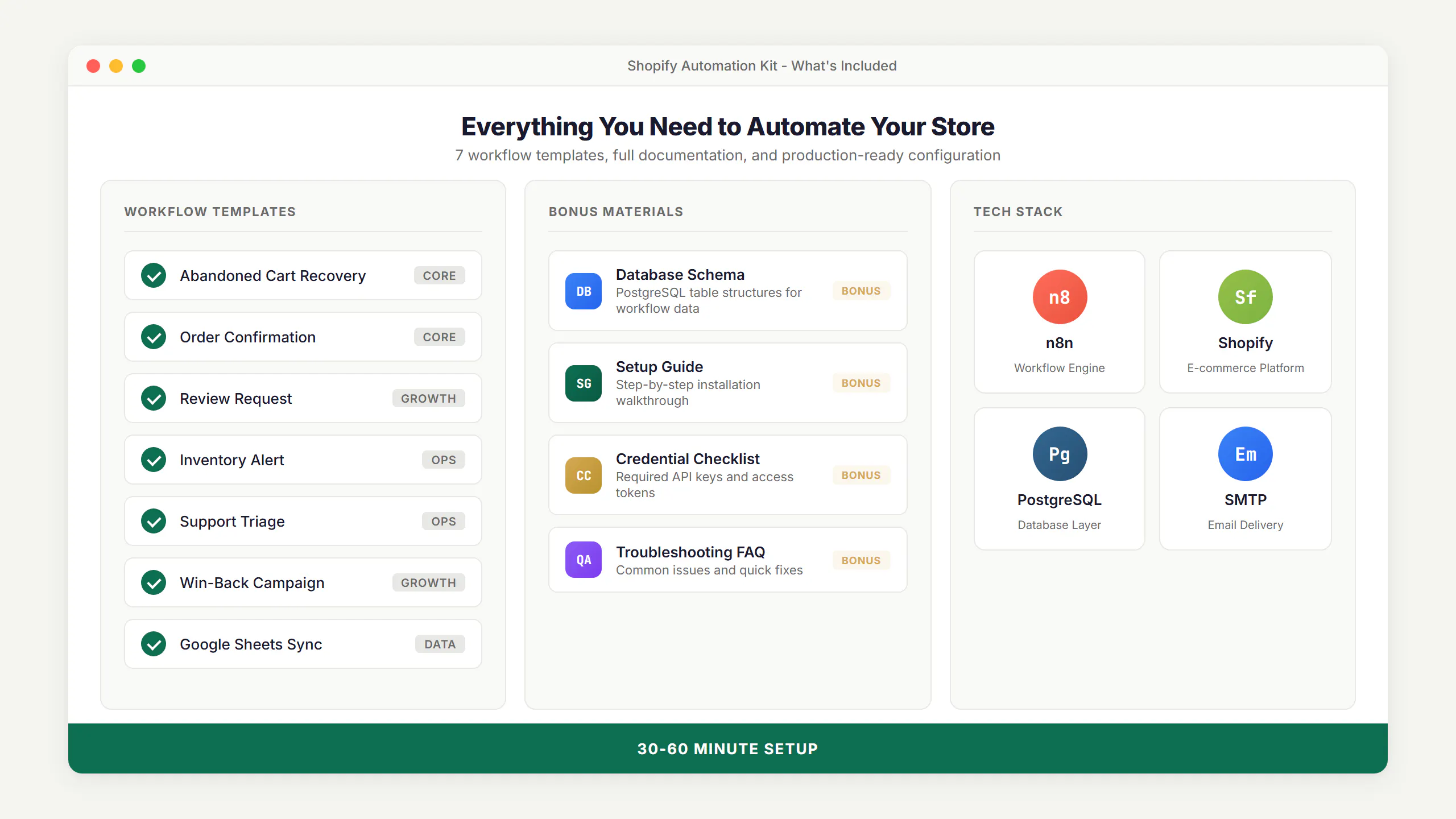Click the CORE tag on Order Confirmation
The height and width of the screenshot is (819, 1456).
pos(440,337)
